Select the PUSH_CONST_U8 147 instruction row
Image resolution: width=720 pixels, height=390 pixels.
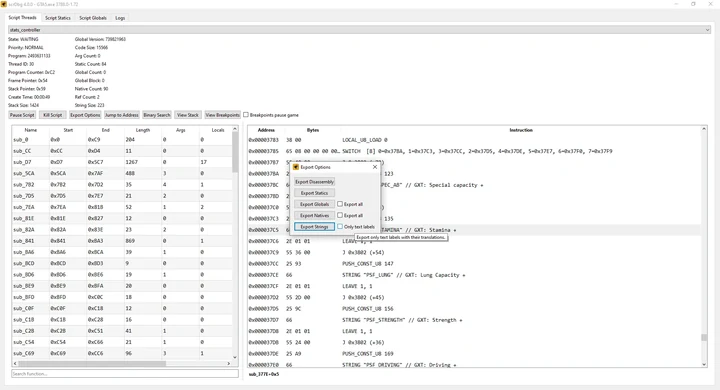474,264
